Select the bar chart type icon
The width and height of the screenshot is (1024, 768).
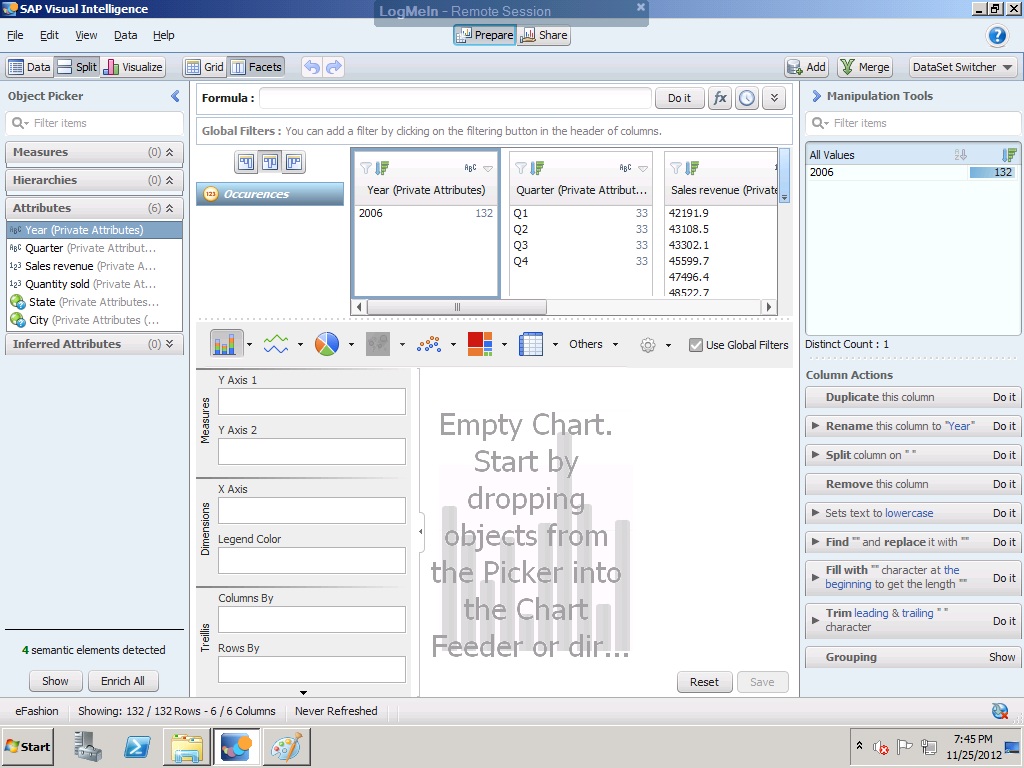point(224,344)
